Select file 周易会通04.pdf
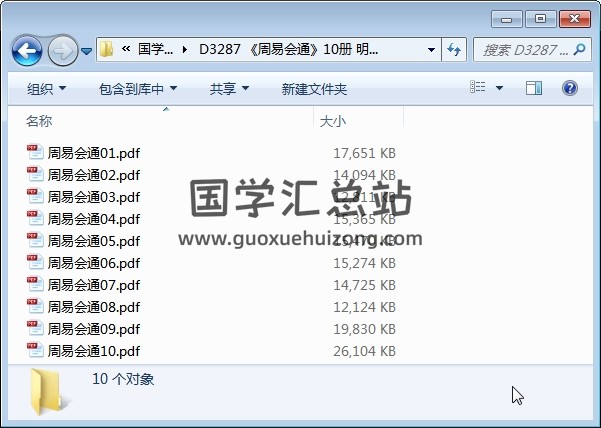The width and height of the screenshot is (601, 428). point(94,219)
